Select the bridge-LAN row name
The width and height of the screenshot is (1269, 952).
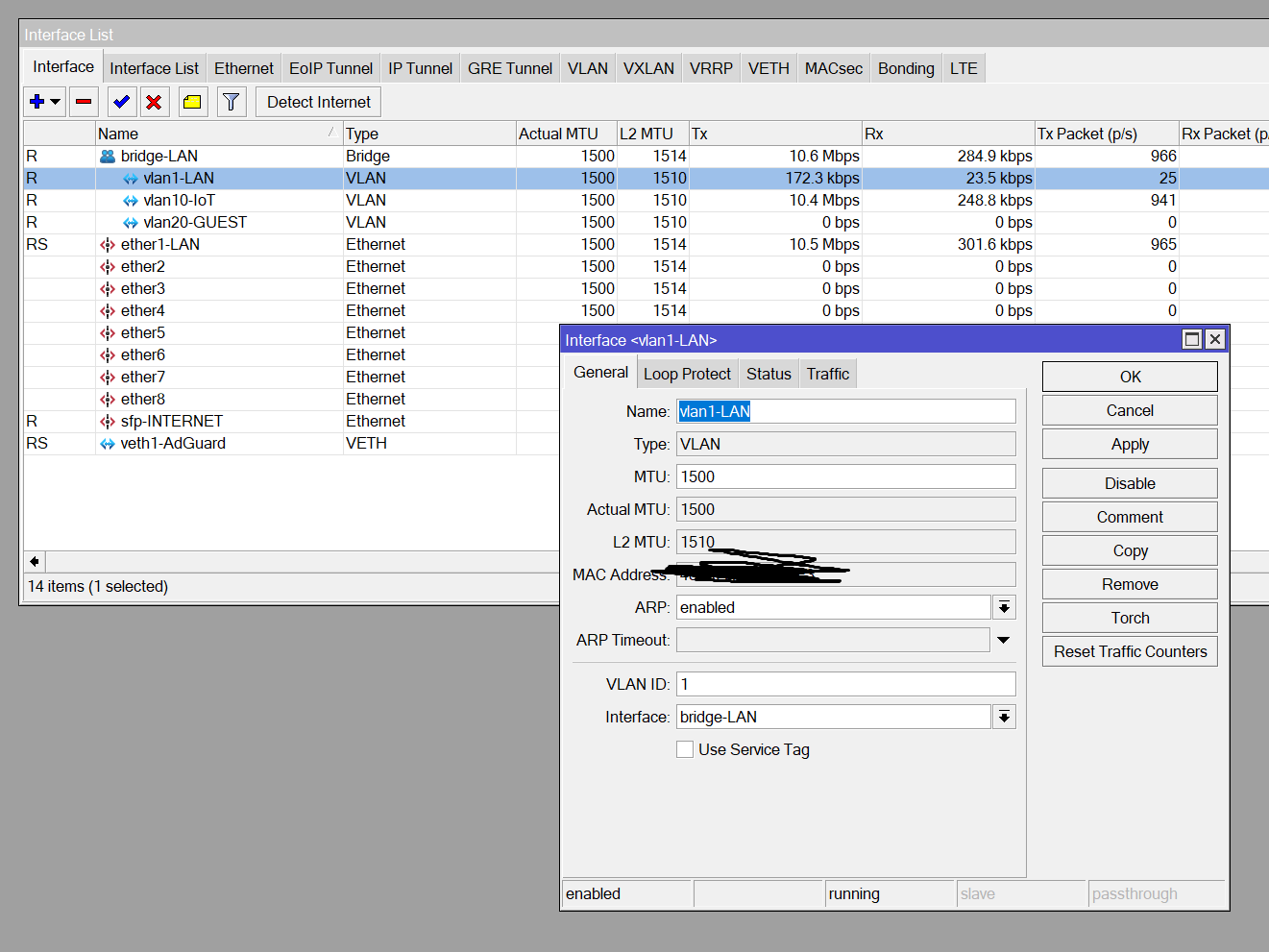pyautogui.click(x=159, y=156)
